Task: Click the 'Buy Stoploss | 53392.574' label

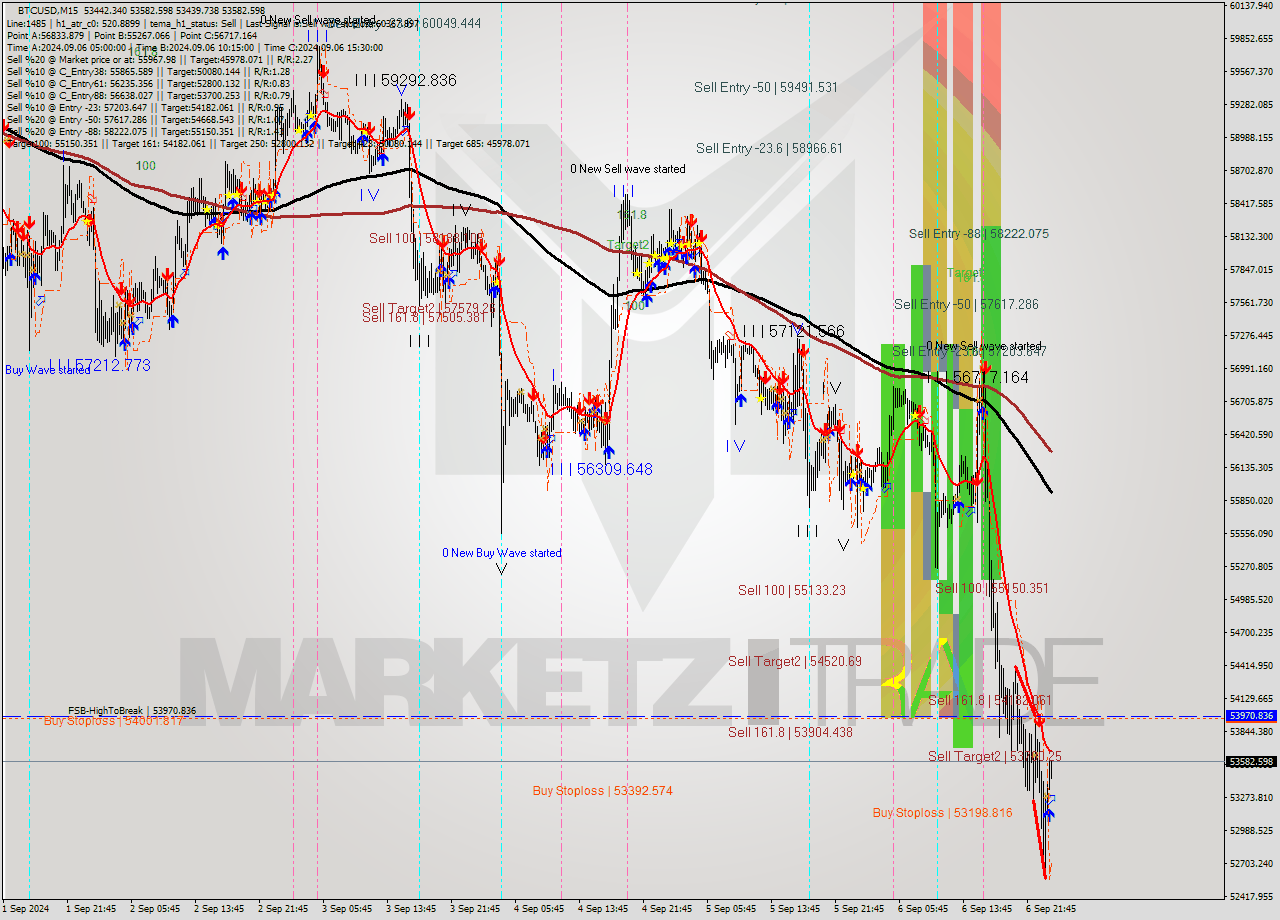Action: click(602, 790)
